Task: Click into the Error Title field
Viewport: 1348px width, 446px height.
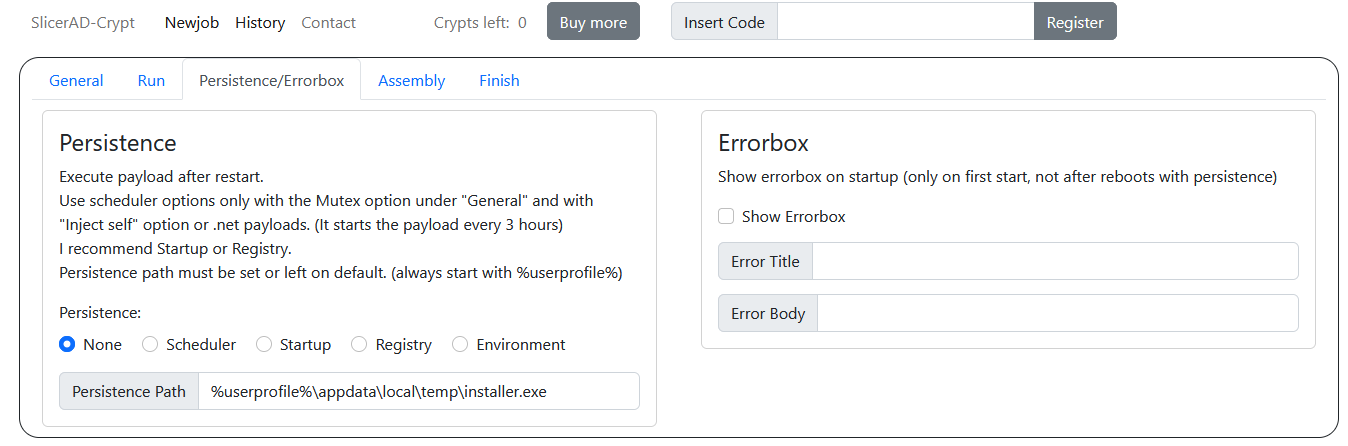Action: coord(1055,261)
